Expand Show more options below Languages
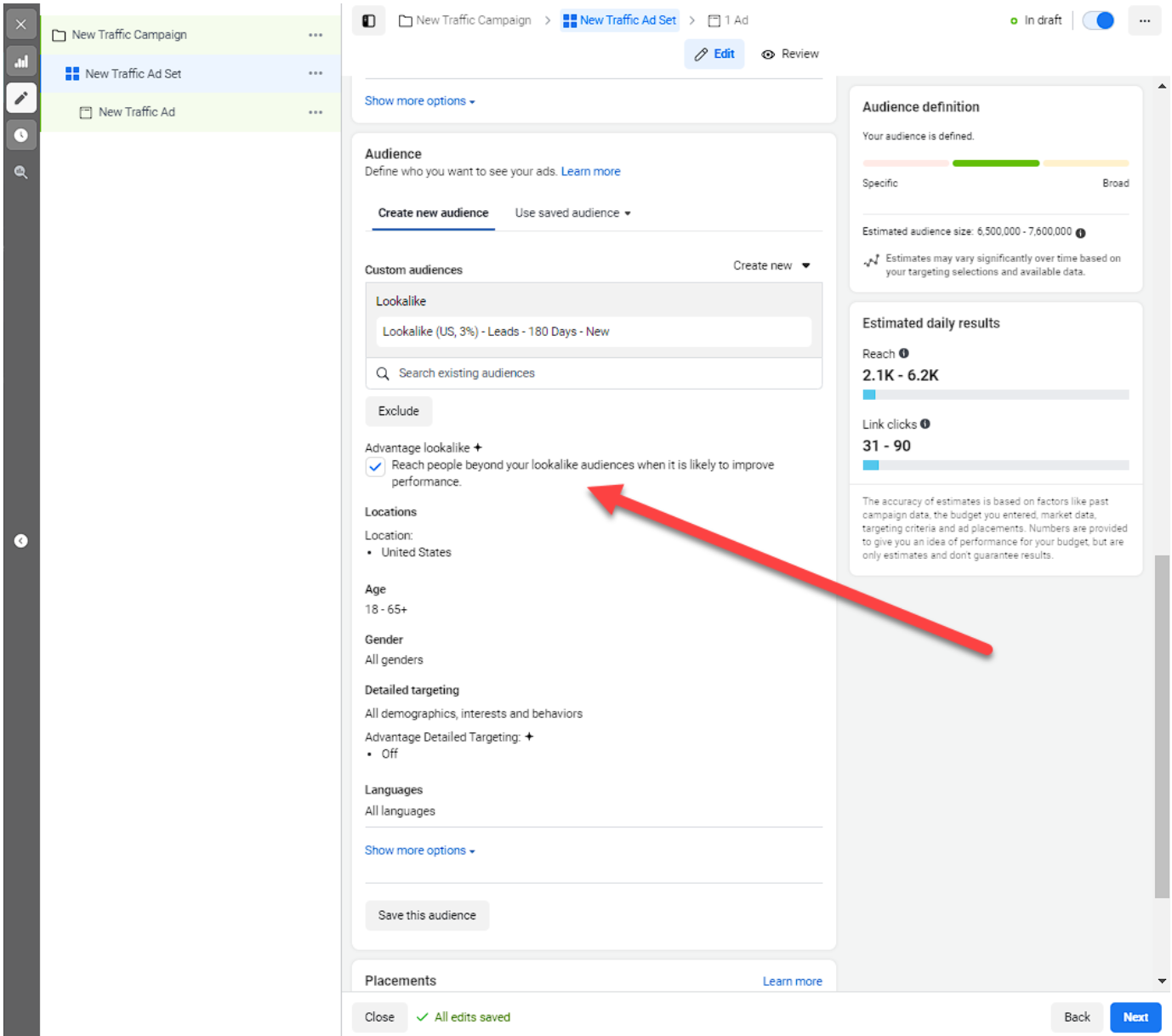Image resolution: width=1172 pixels, height=1036 pixels. click(x=419, y=851)
